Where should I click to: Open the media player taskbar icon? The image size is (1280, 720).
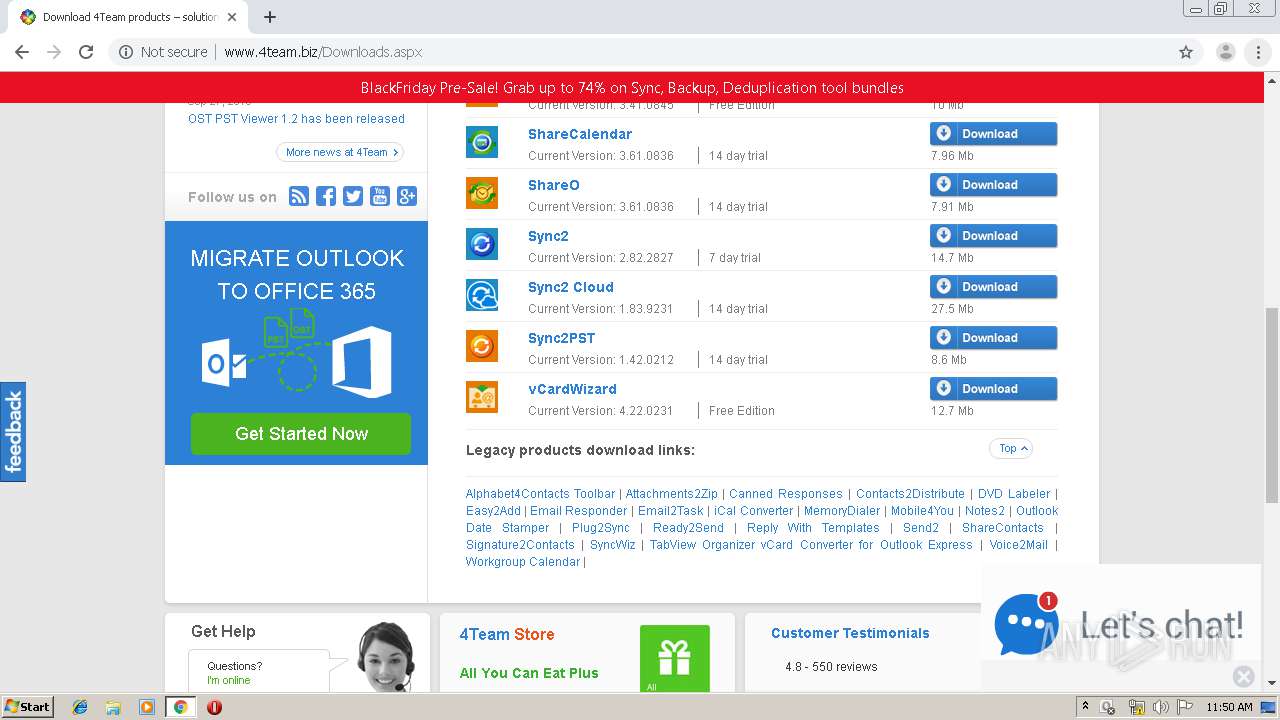pos(147,707)
